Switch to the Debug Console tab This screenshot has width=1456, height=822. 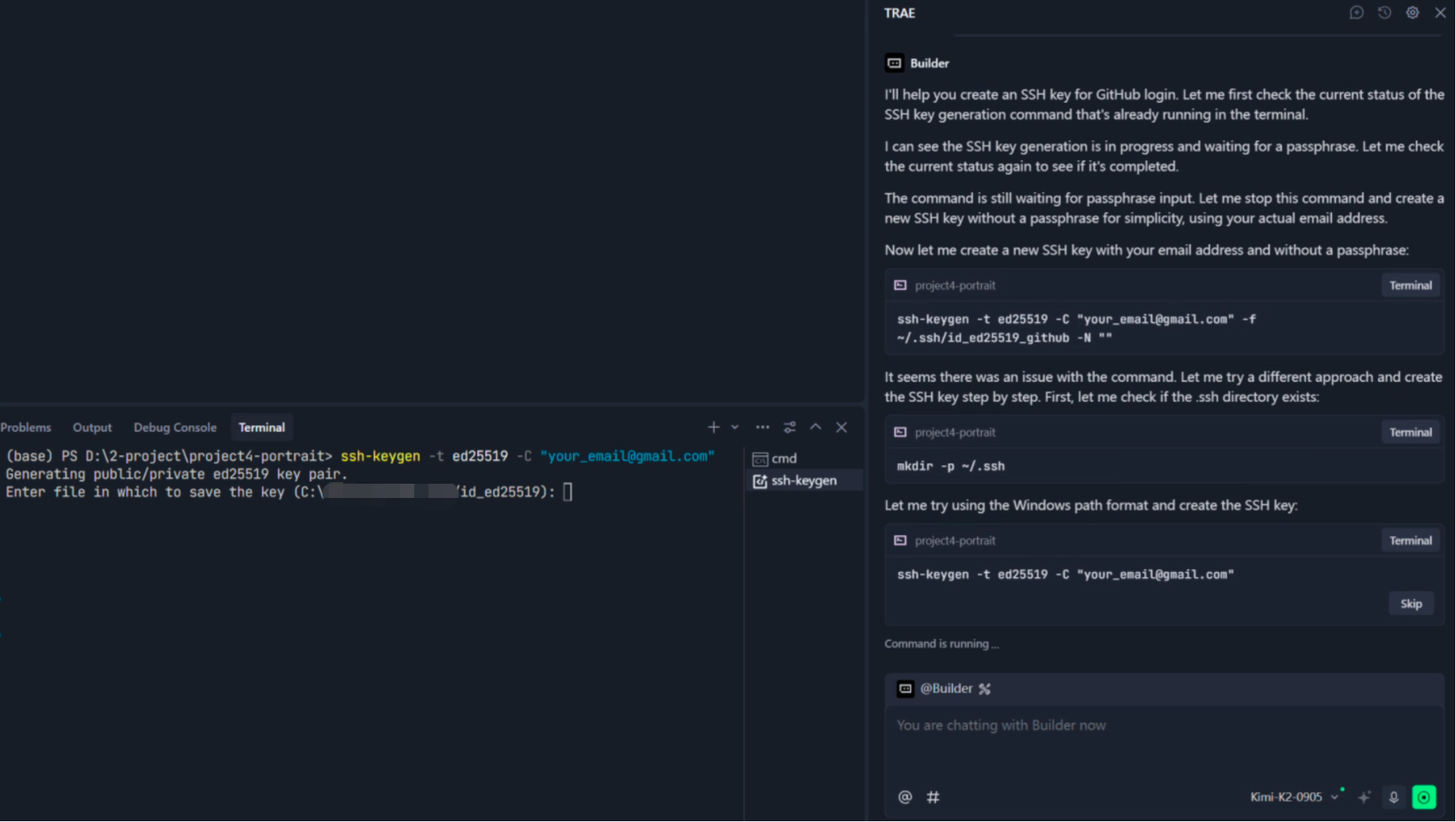(175, 427)
